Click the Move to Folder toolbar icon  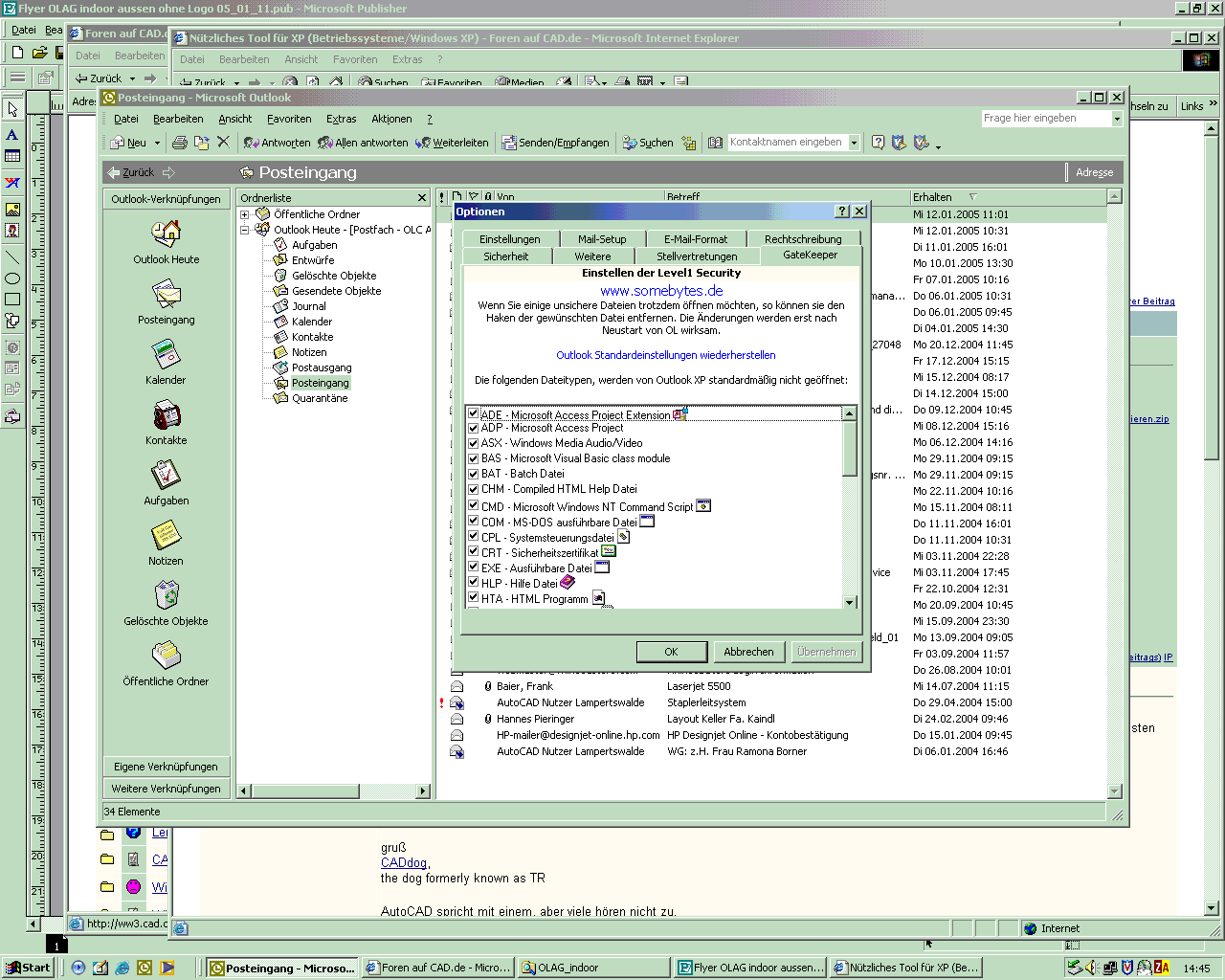click(201, 143)
